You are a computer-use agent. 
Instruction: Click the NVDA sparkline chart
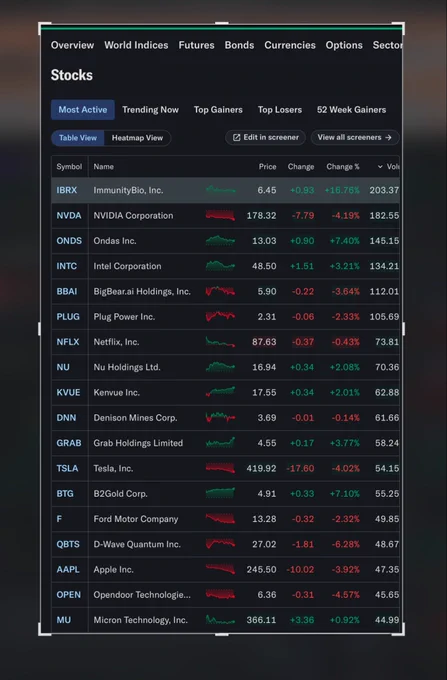click(x=220, y=215)
